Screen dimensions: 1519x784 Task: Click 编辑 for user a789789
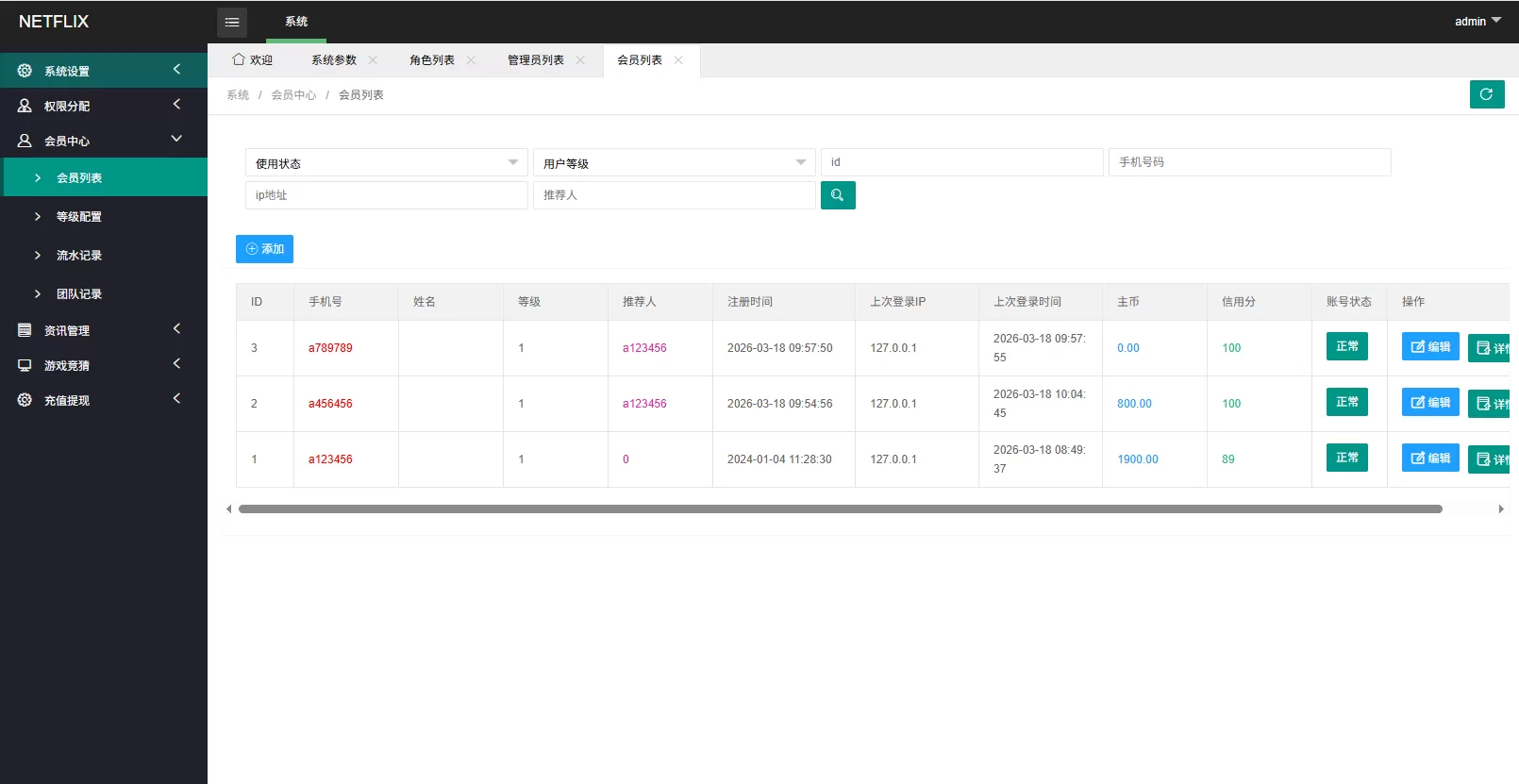coord(1429,347)
